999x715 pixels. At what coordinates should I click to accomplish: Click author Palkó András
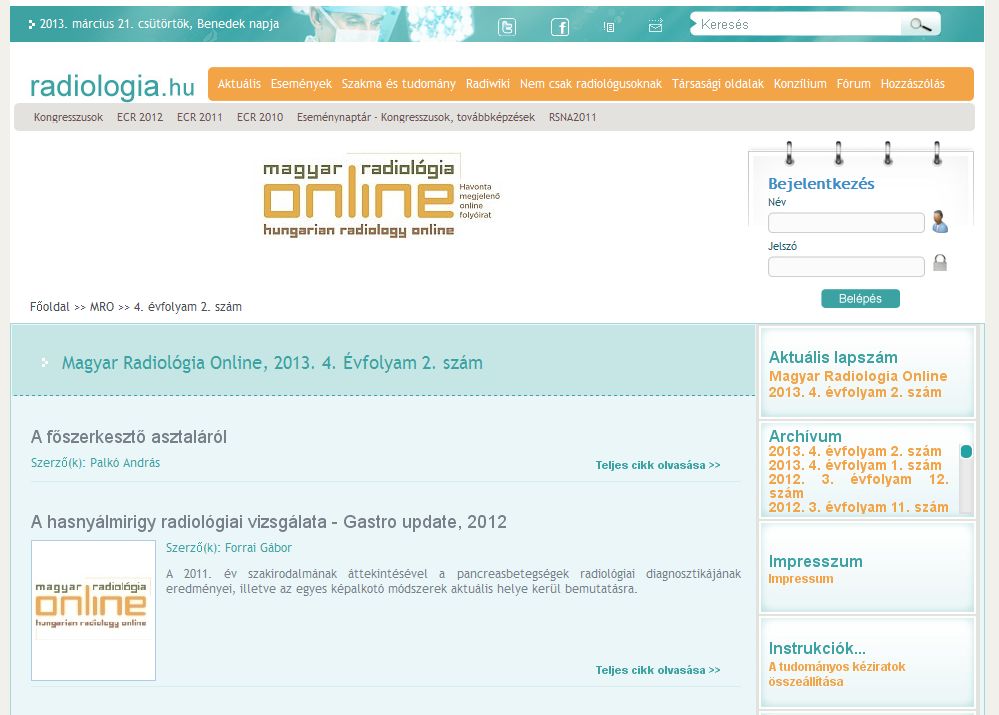pyautogui.click(x=125, y=463)
